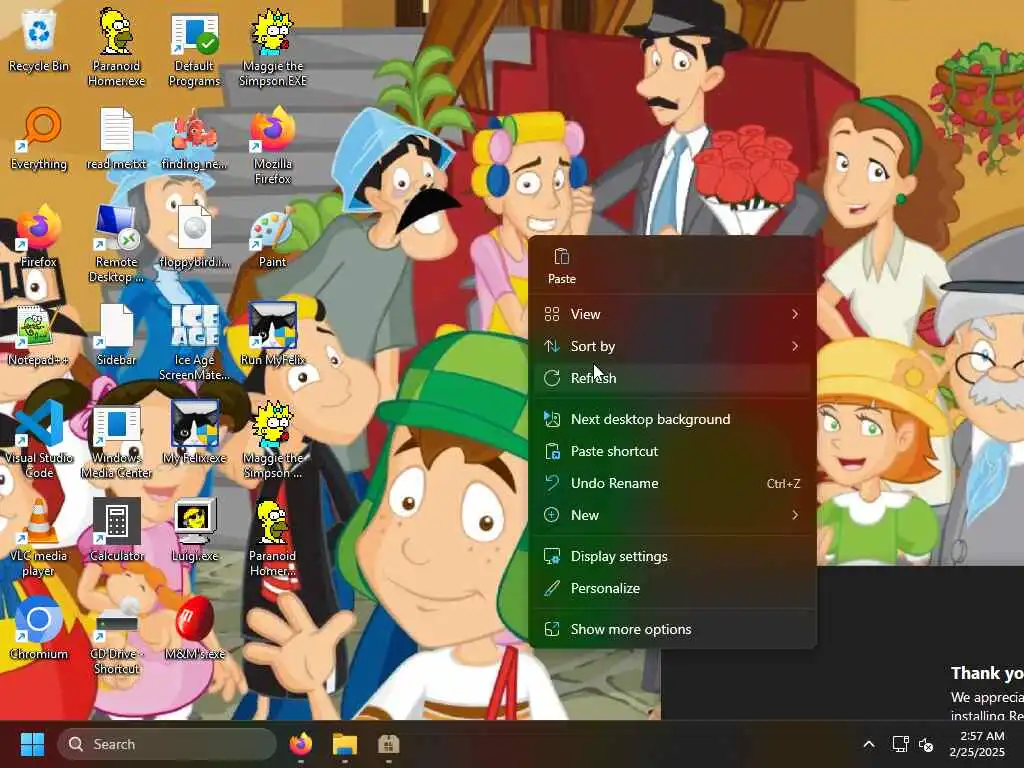Open Personalize from the context menu

[672, 588]
